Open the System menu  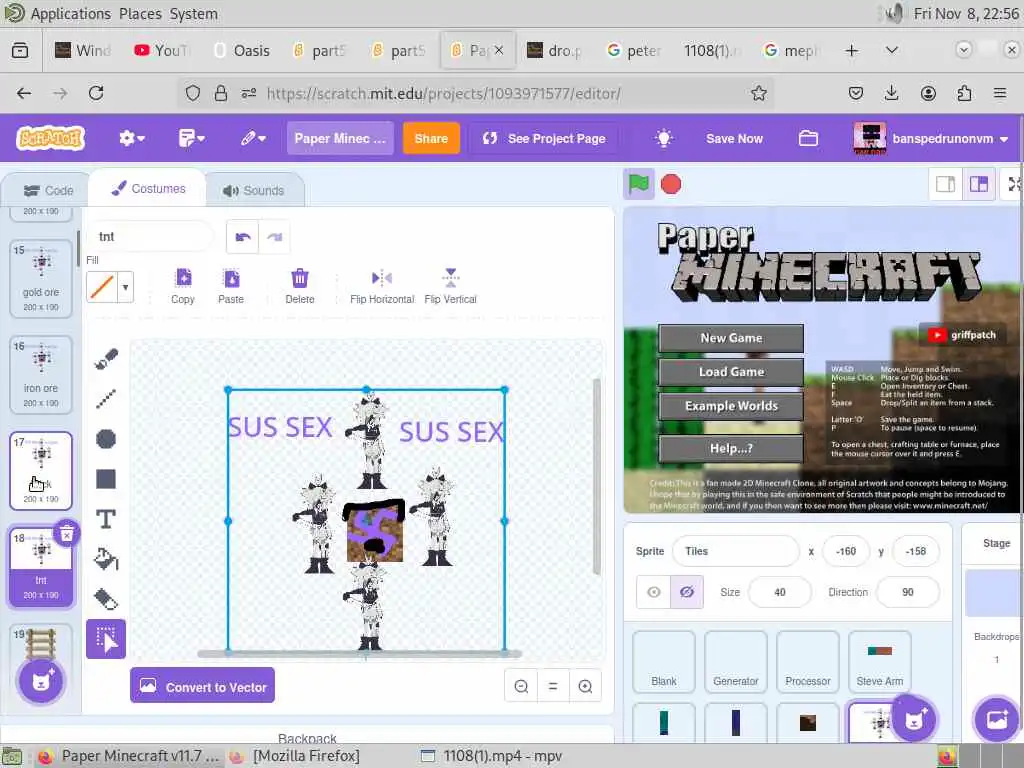(194, 14)
